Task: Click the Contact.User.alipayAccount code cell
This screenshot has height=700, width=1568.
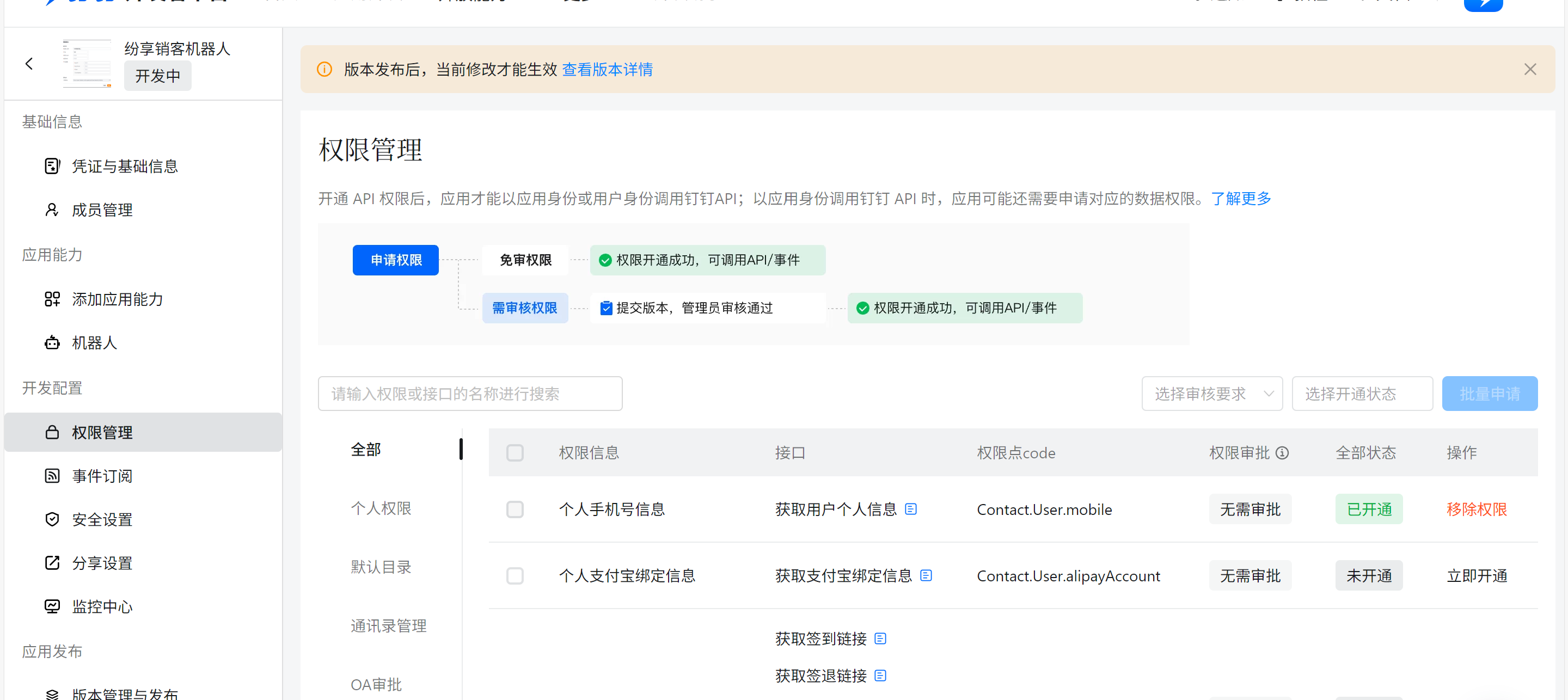Action: pos(1068,576)
